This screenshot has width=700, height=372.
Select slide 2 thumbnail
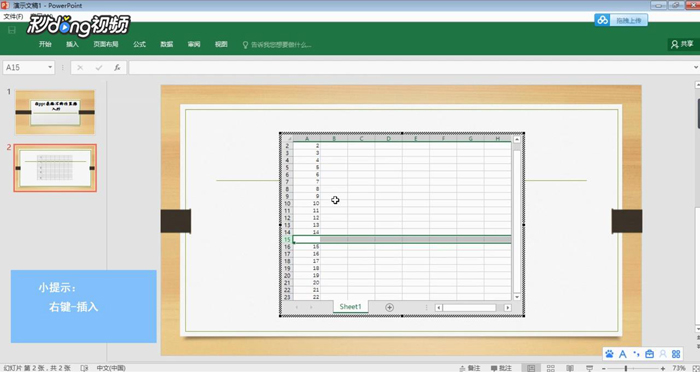pyautogui.click(x=55, y=168)
